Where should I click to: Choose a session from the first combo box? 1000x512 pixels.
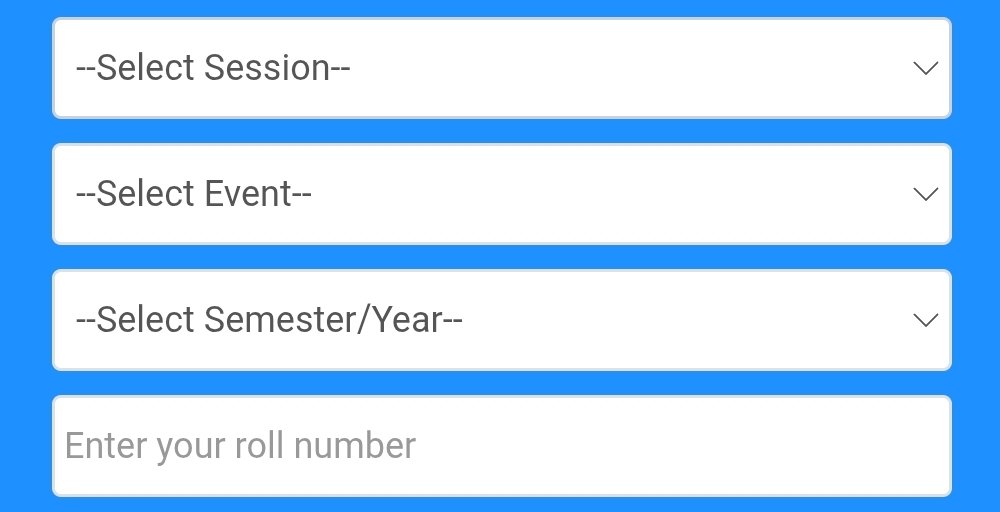(x=501, y=68)
